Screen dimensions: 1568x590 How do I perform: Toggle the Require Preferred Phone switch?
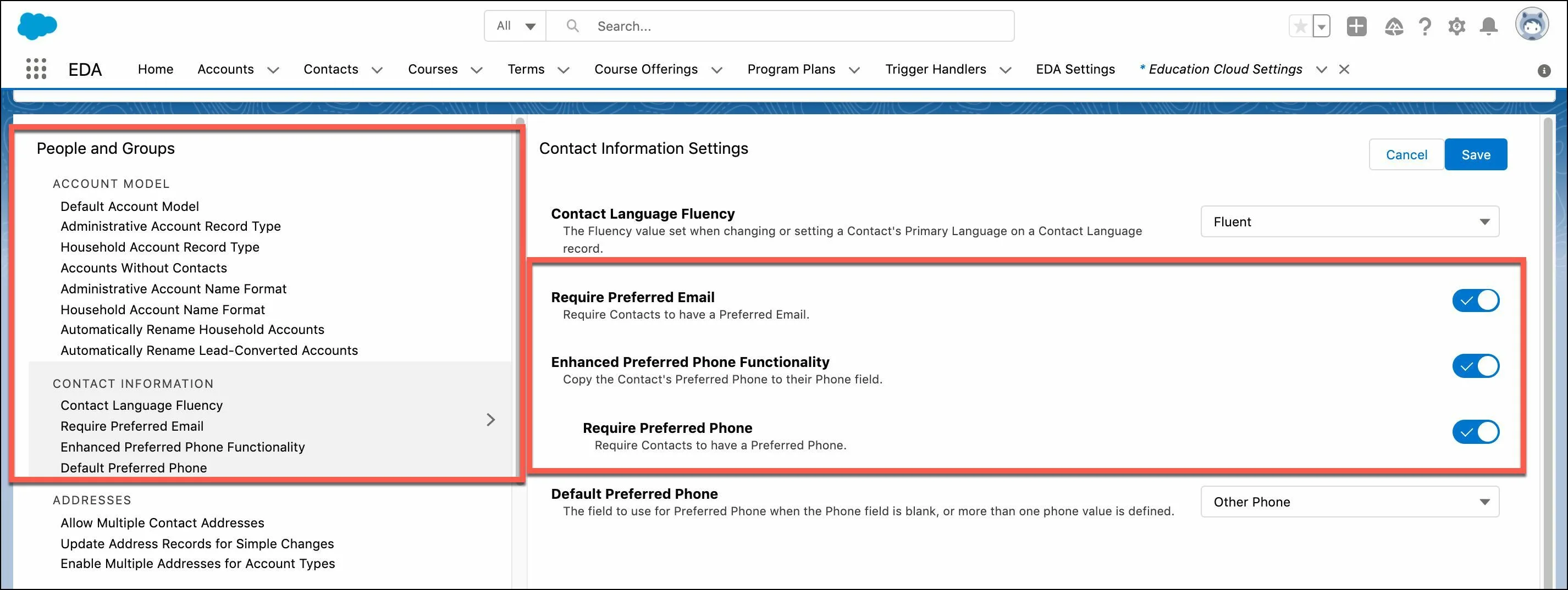(1476, 432)
